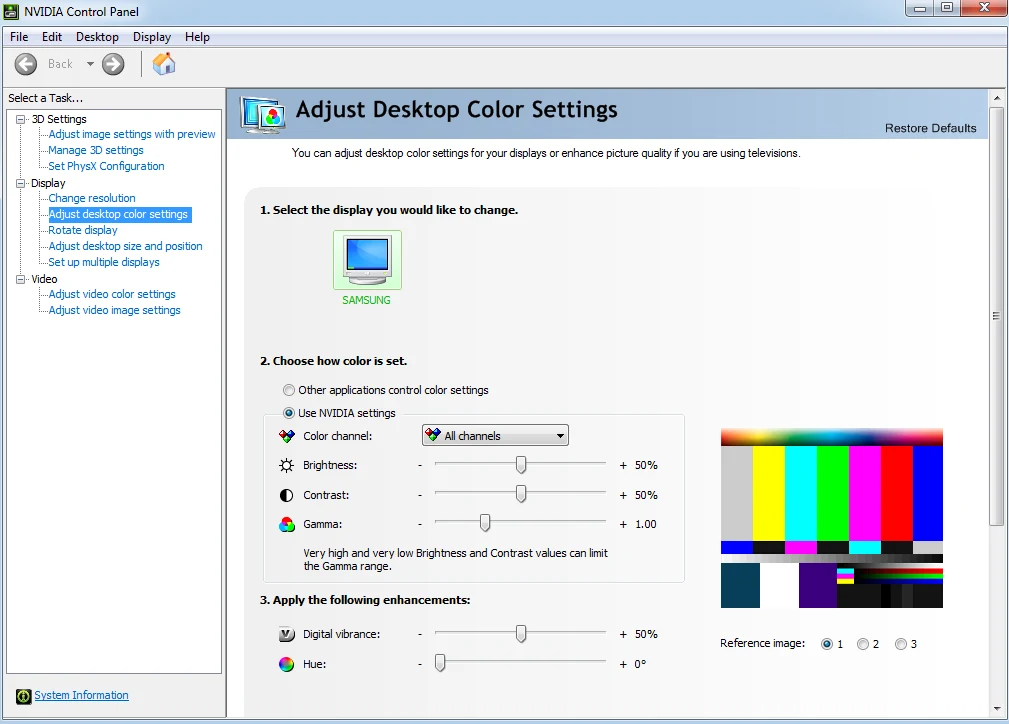1009x724 pixels.
Task: Click the Forward arrow icon
Action: coord(113,64)
